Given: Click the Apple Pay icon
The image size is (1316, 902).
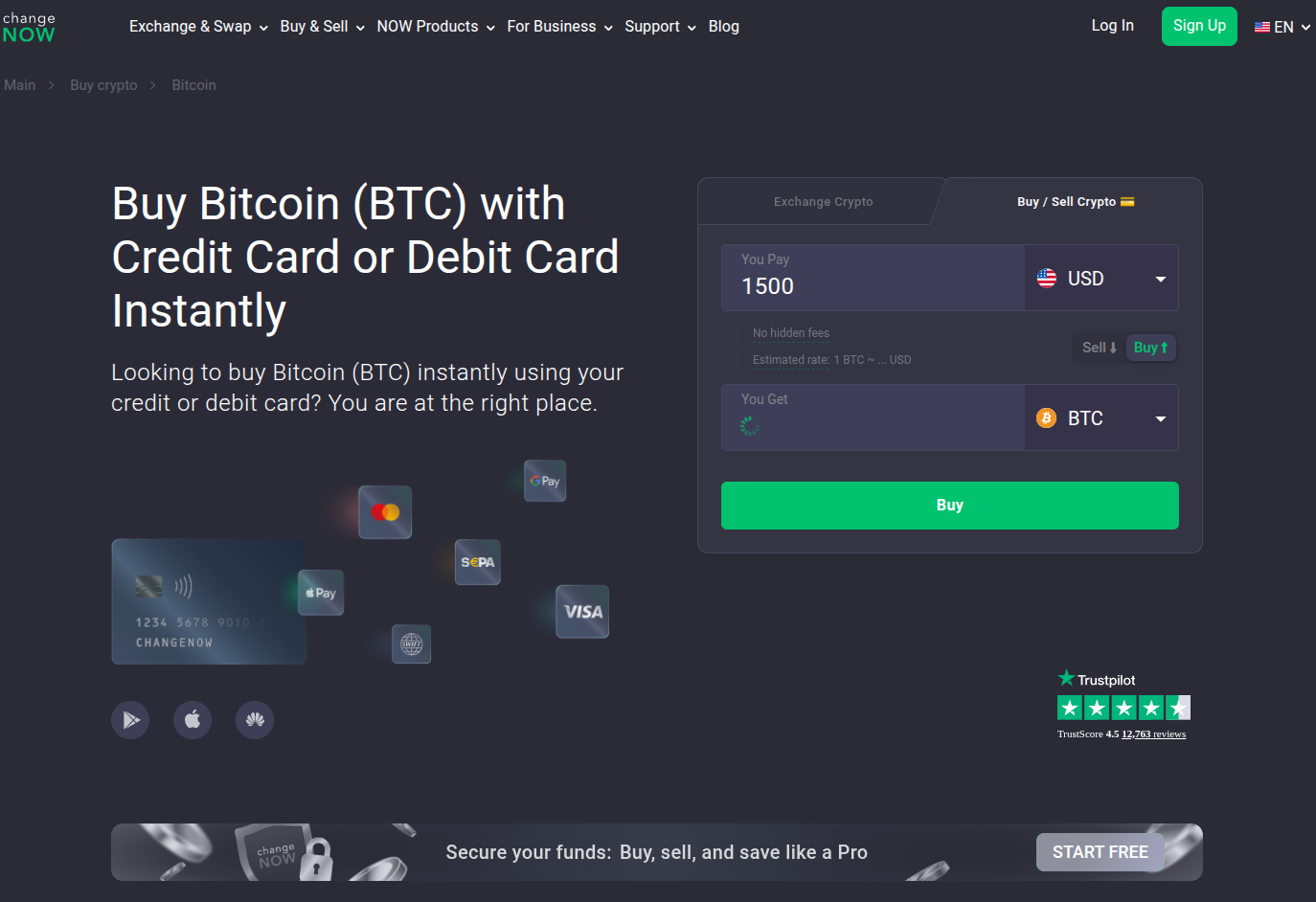Looking at the screenshot, I should (x=321, y=593).
